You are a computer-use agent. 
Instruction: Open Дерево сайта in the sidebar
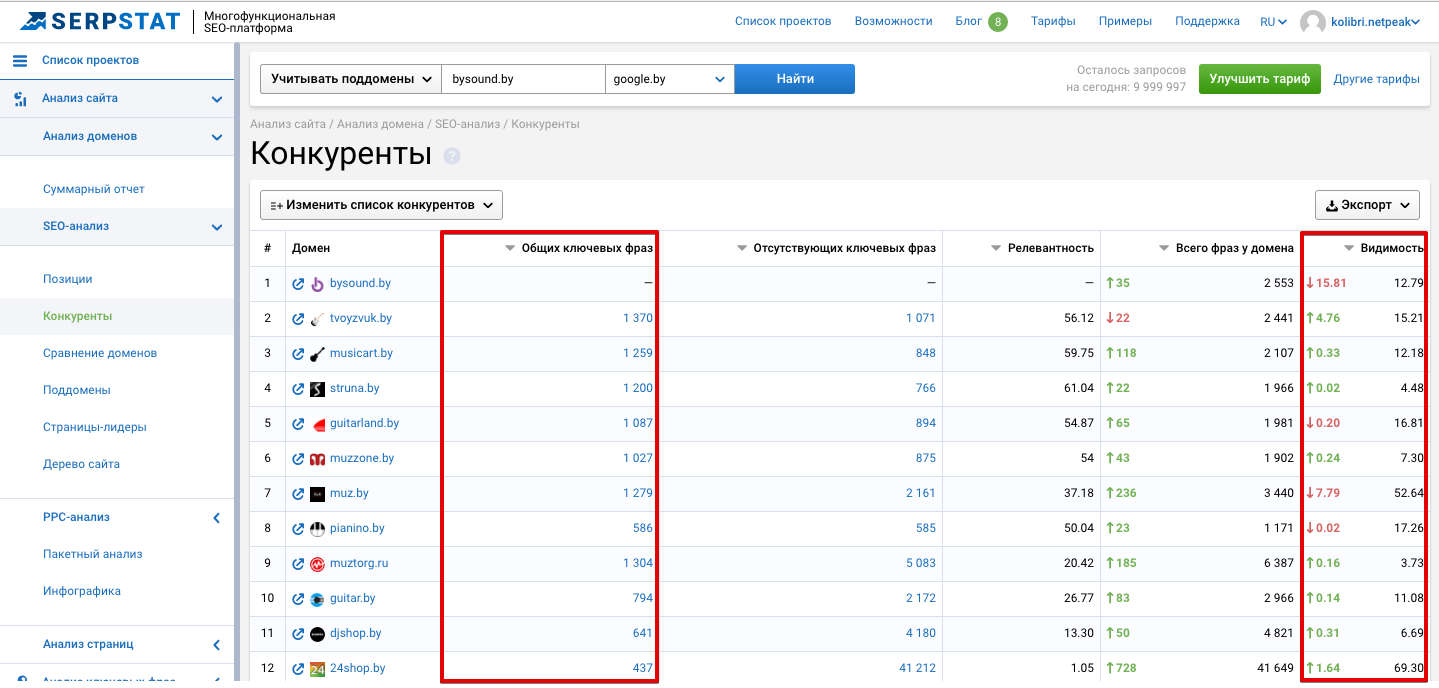pyautogui.click(x=81, y=465)
